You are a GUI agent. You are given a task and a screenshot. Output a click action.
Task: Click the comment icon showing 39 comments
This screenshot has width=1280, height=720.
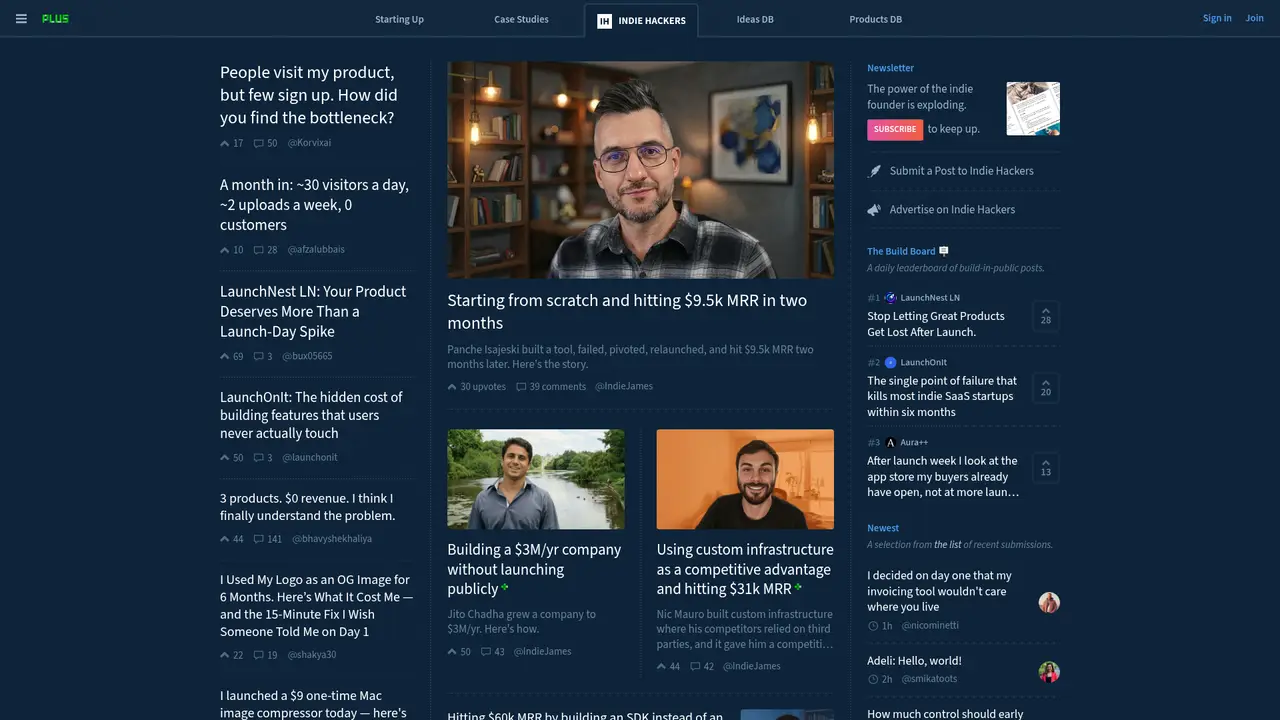[x=521, y=387]
